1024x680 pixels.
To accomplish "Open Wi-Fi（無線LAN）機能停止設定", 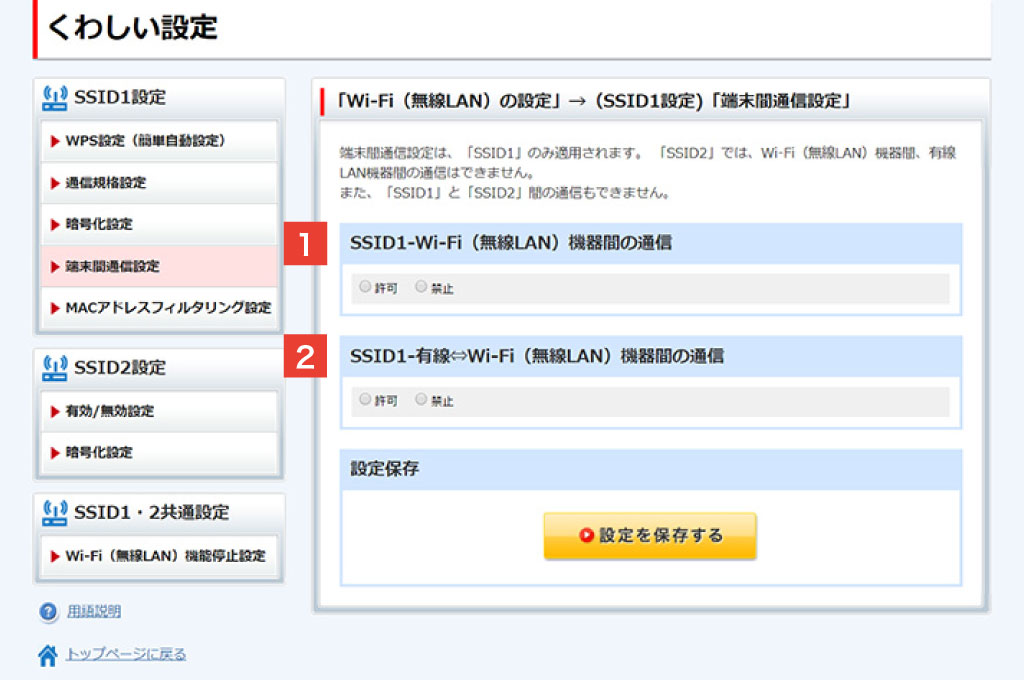I will coord(159,556).
